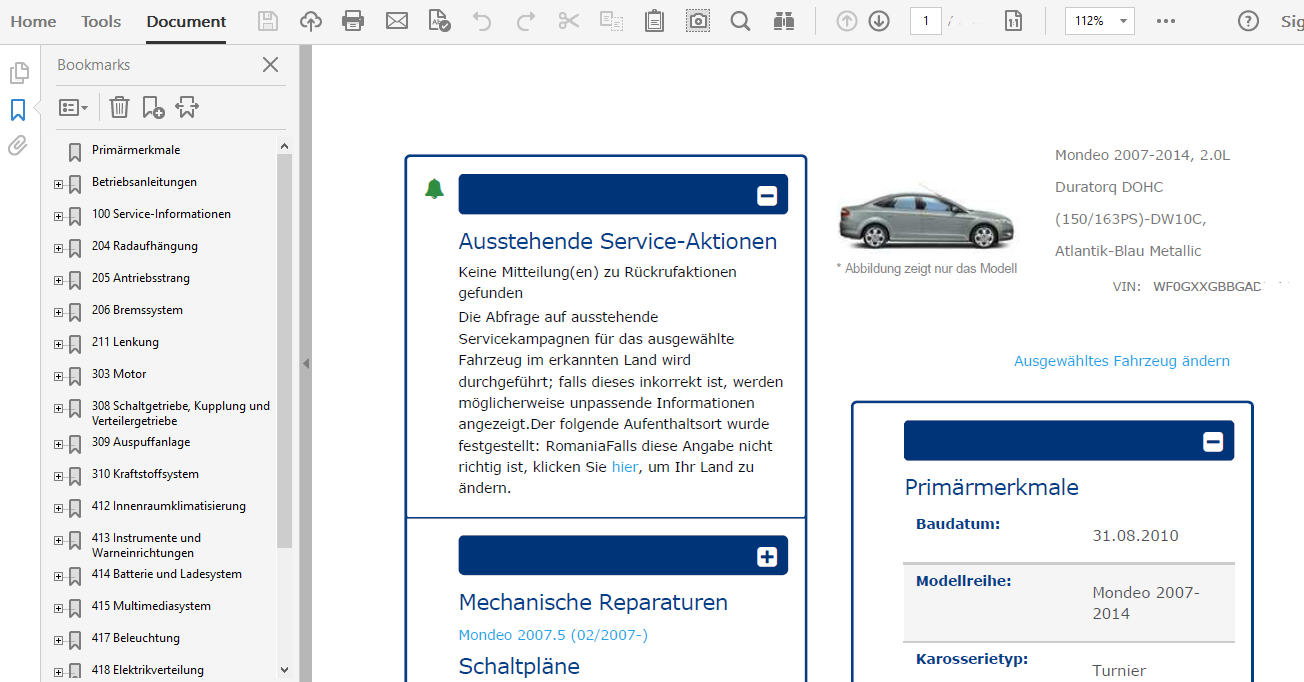
Task: Open the search magnifier tool
Action: (740, 21)
